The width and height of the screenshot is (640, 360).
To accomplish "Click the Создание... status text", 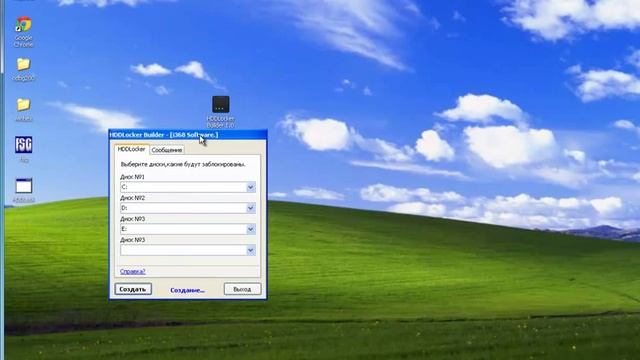I will click(187, 290).
